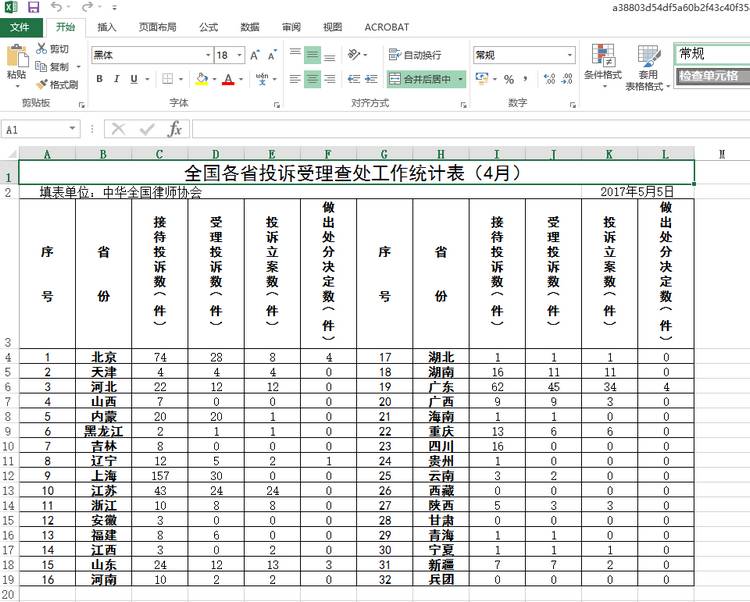Expand Paste options dropdown arrow
750x602 pixels.
point(17,86)
